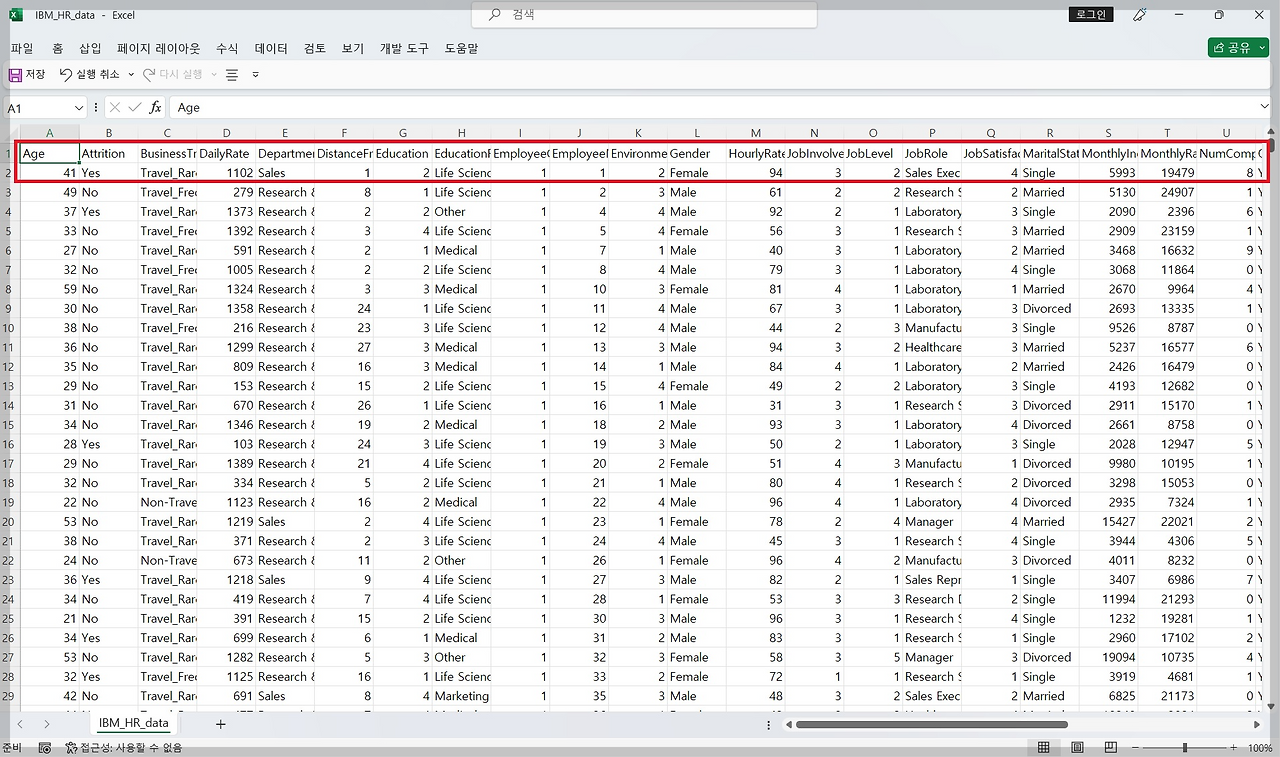
Task: Click the horizontal scrollbar thumb
Action: (932, 724)
